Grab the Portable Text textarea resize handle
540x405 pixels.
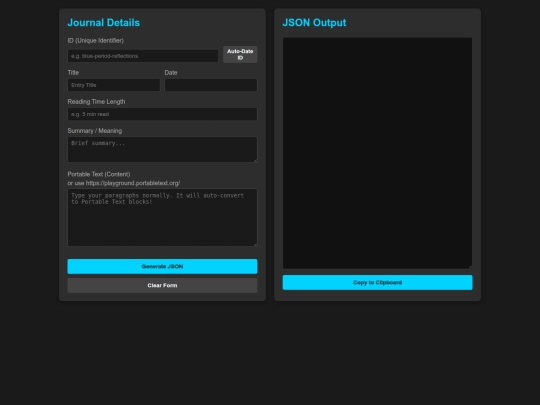[x=255, y=244]
